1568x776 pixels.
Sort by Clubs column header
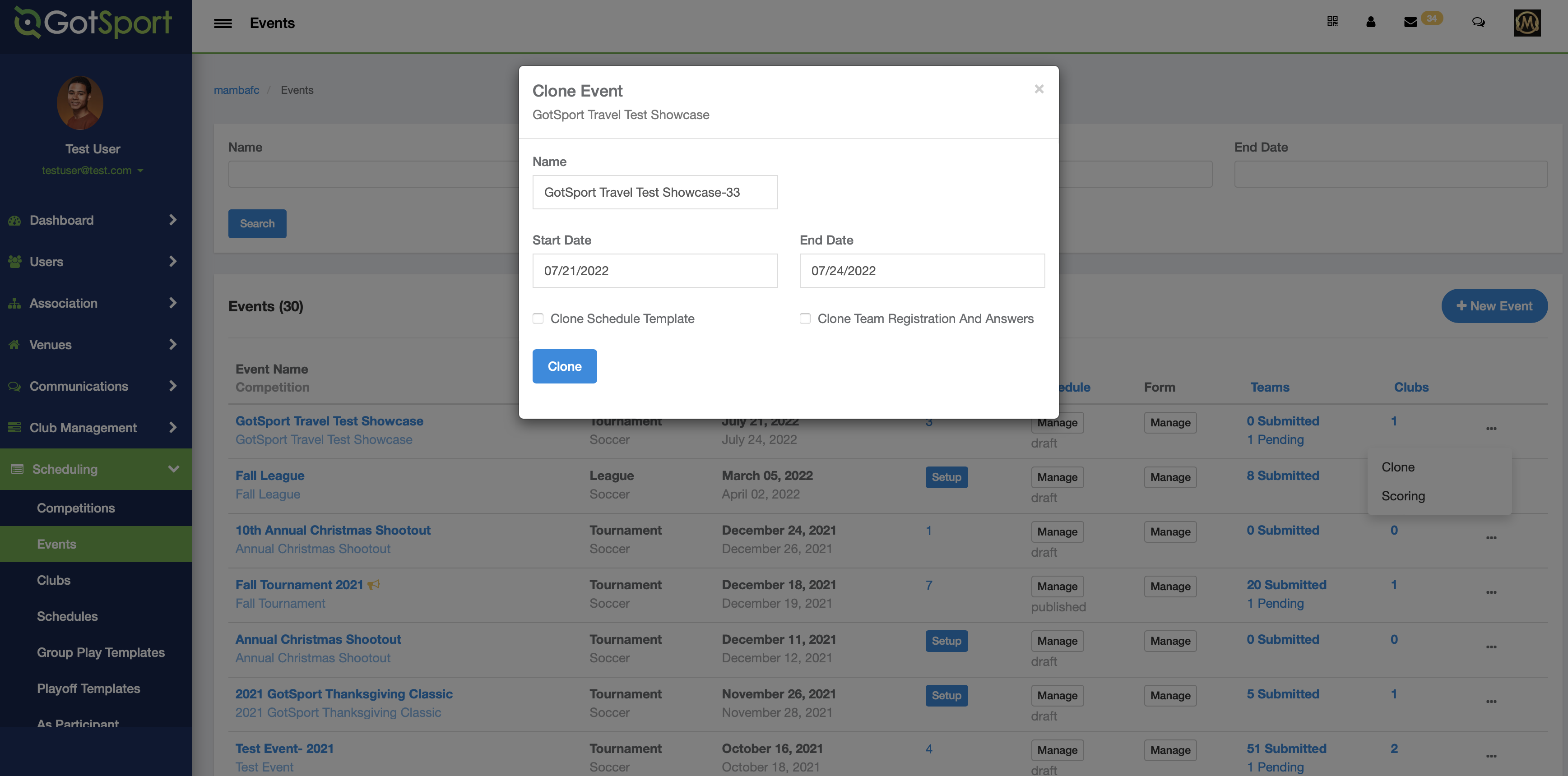(1411, 388)
